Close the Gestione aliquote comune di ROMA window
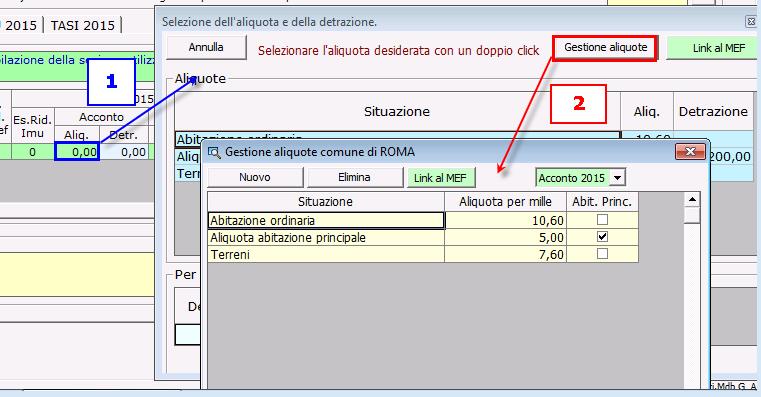 (690, 151)
